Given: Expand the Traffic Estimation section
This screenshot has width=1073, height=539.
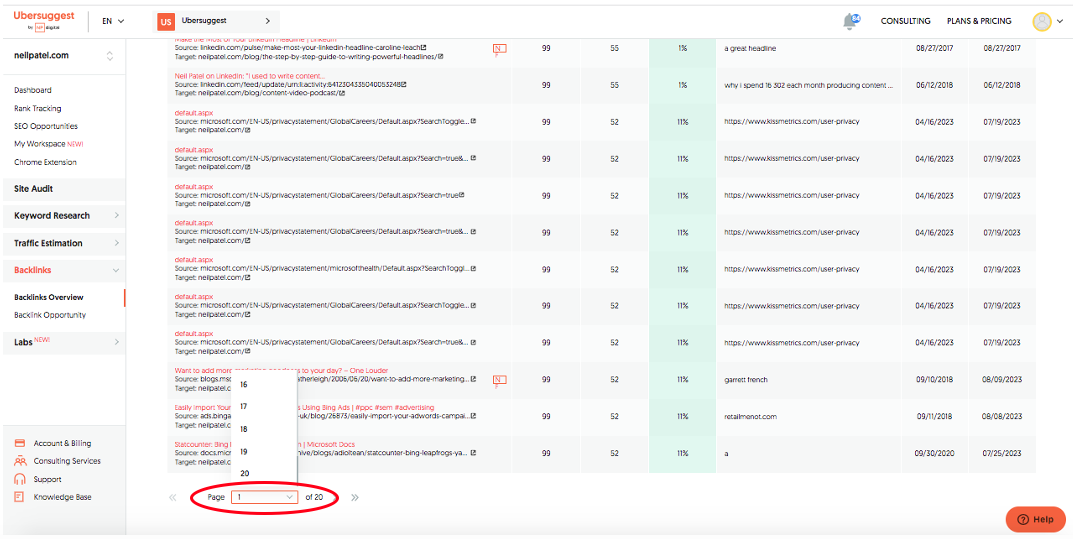Looking at the screenshot, I should pyautogui.click(x=64, y=243).
